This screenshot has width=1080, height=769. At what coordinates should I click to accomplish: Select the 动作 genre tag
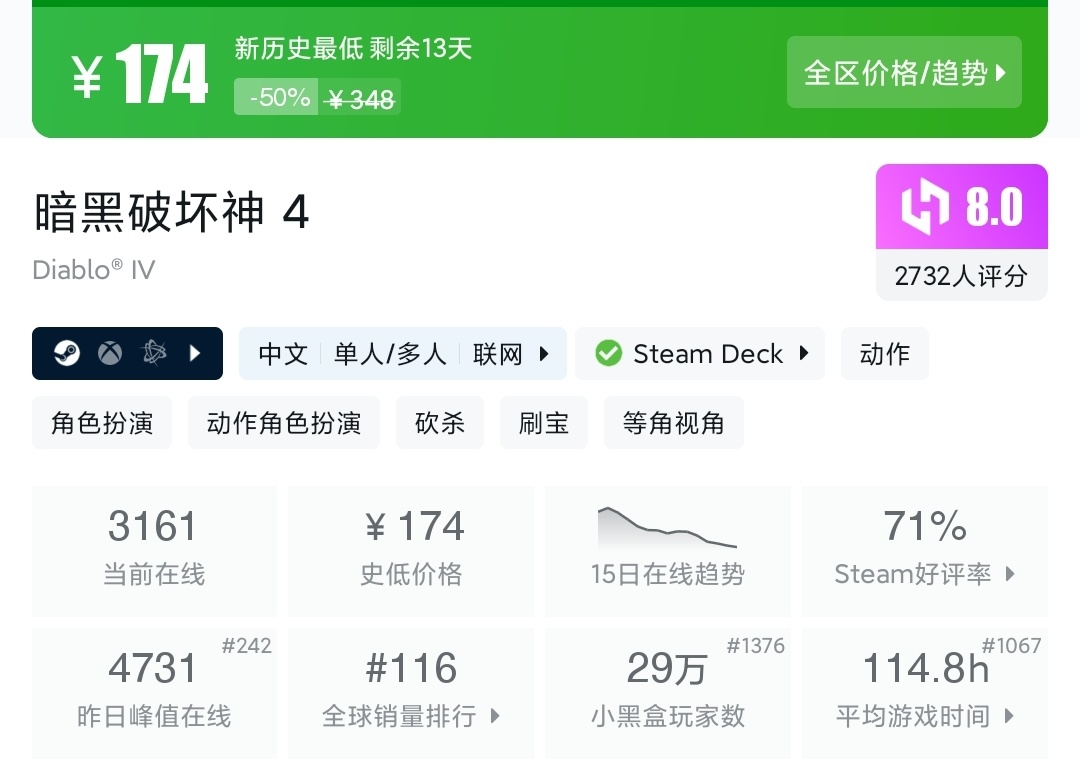pos(884,353)
